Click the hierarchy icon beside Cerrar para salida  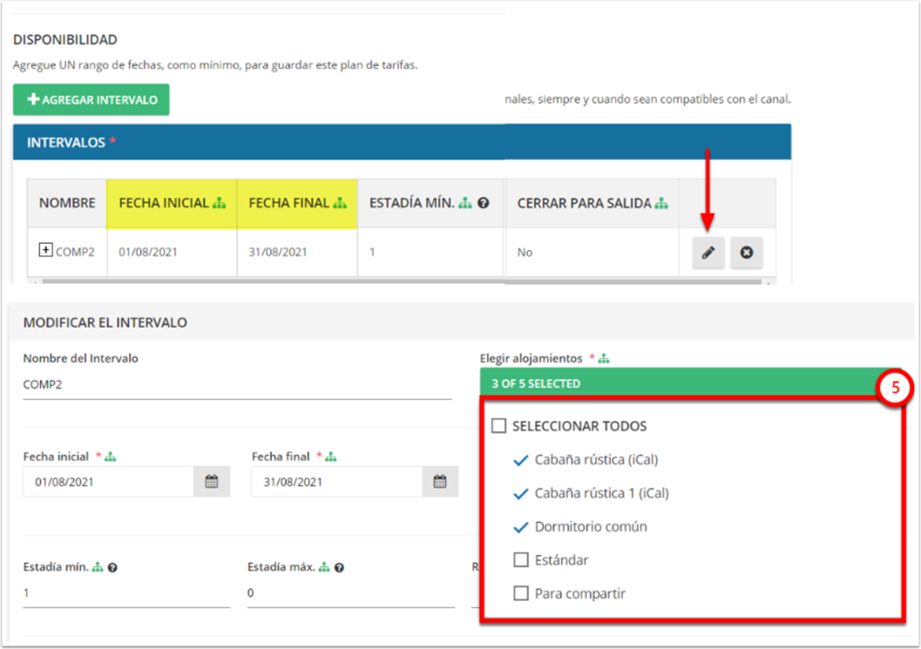coord(661,203)
